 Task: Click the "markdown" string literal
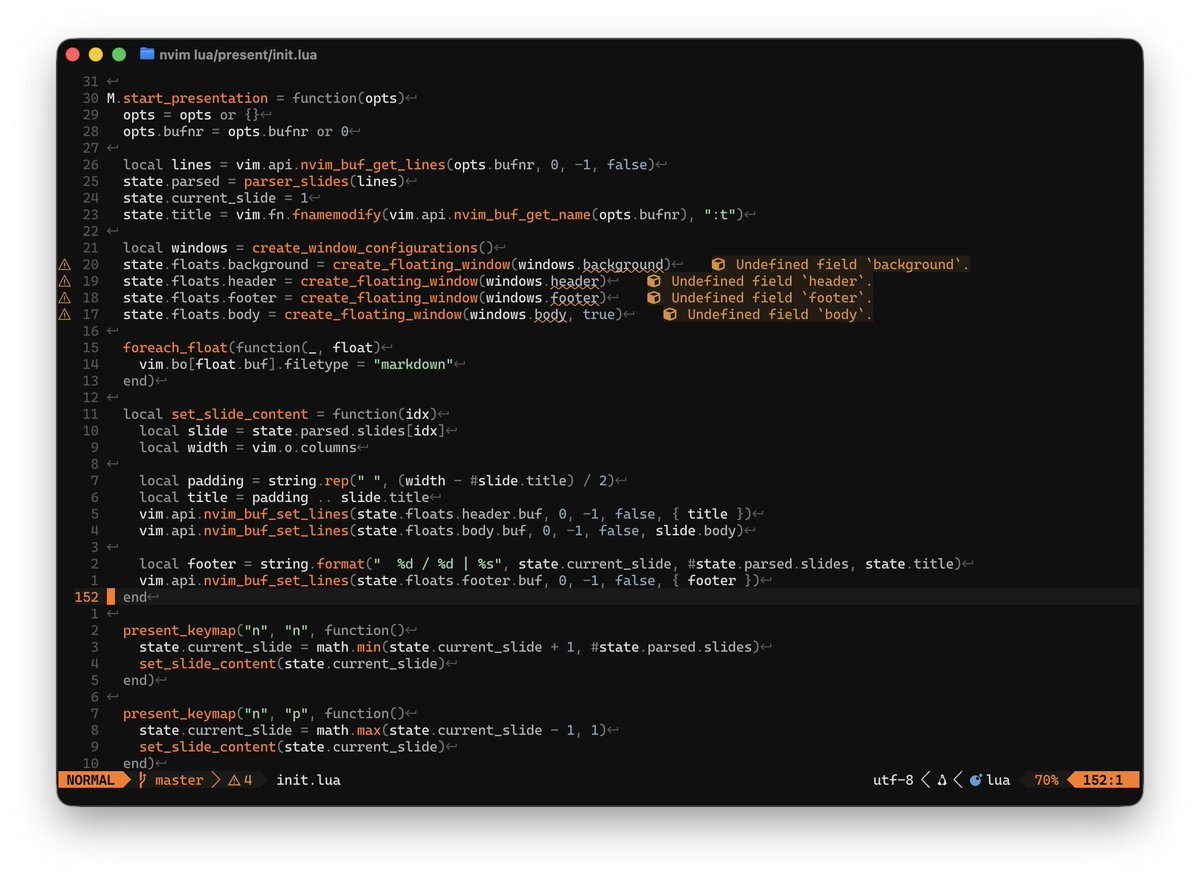click(x=413, y=364)
